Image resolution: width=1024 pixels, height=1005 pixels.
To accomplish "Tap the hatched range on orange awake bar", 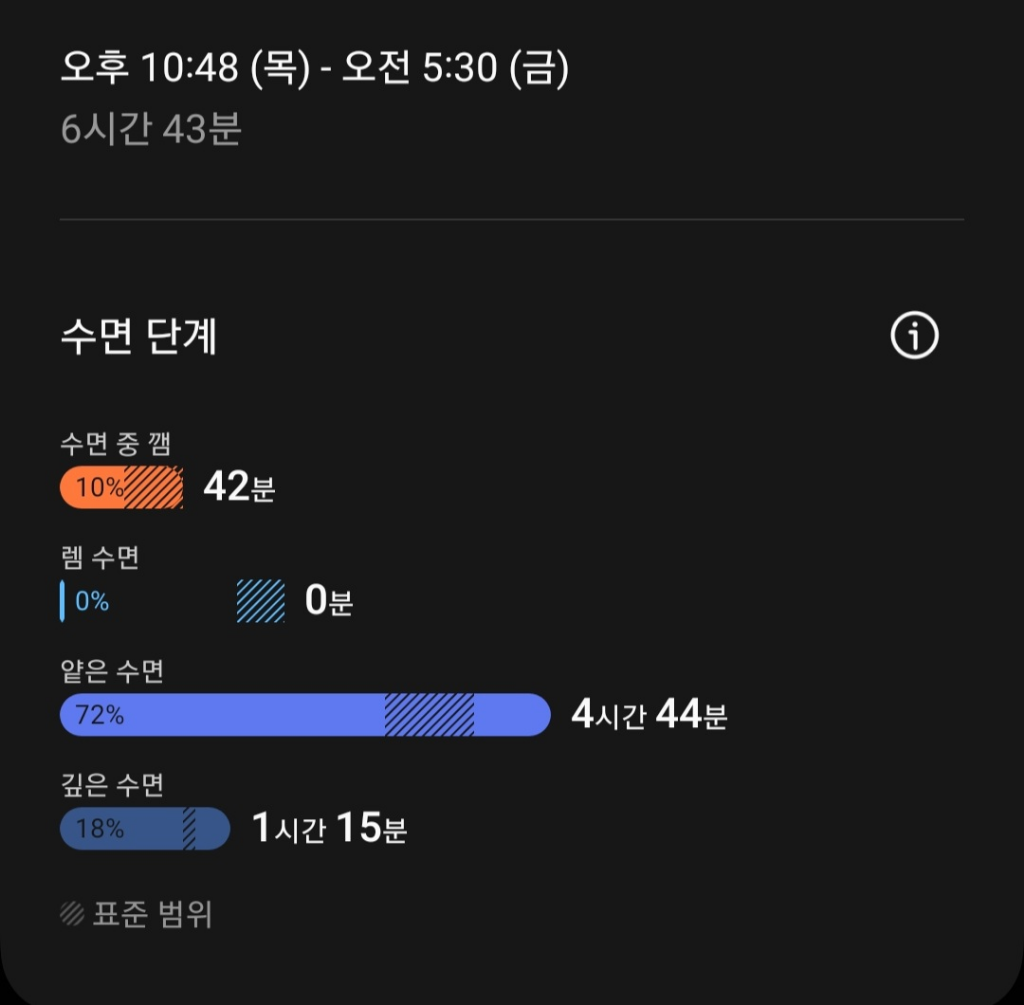I will [x=154, y=488].
